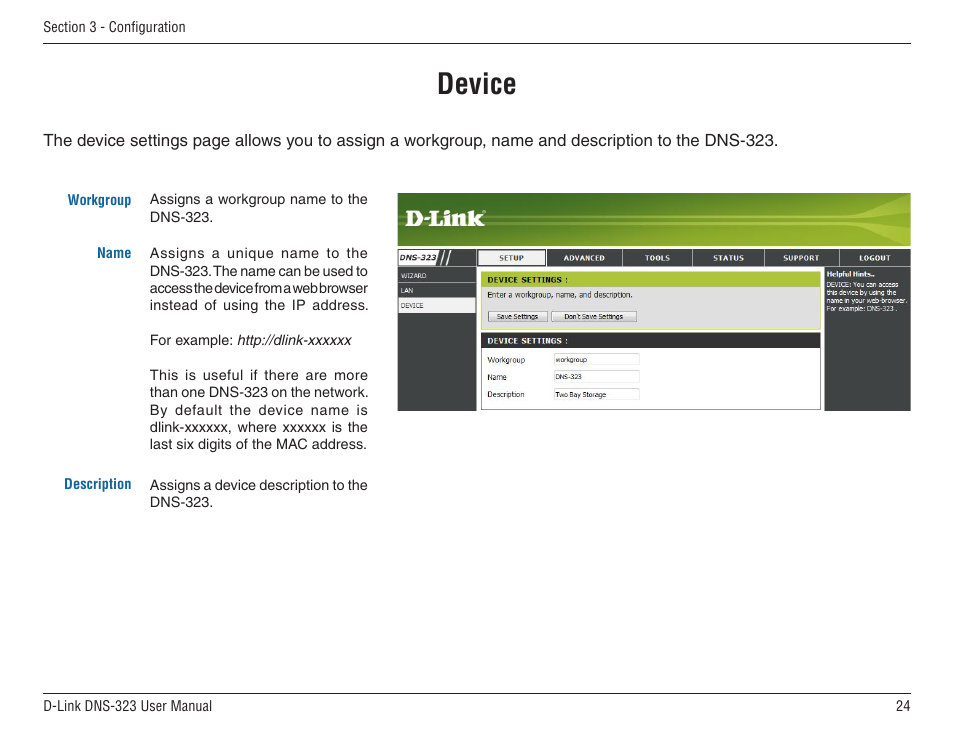The height and width of the screenshot is (738, 954).
Task: Click the D-Link logo in banner
Action: click(445, 218)
